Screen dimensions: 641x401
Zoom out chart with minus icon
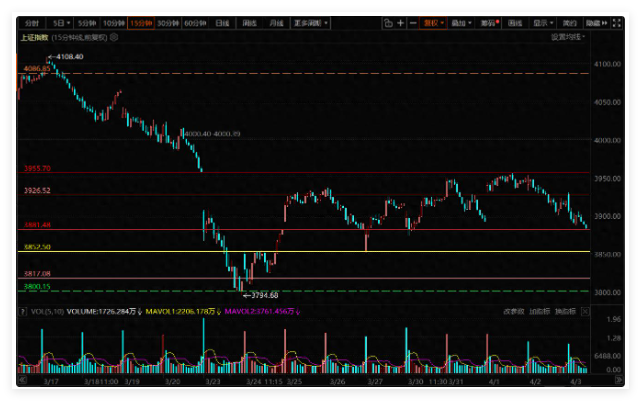click(413, 22)
